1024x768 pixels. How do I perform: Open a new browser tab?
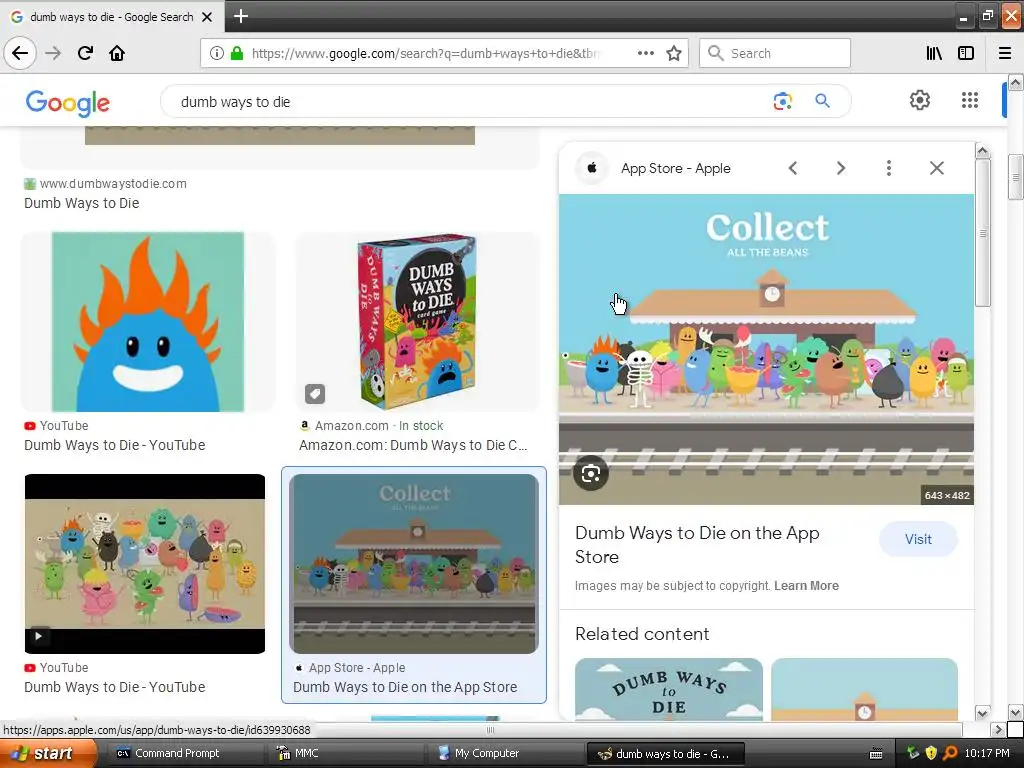tap(240, 16)
